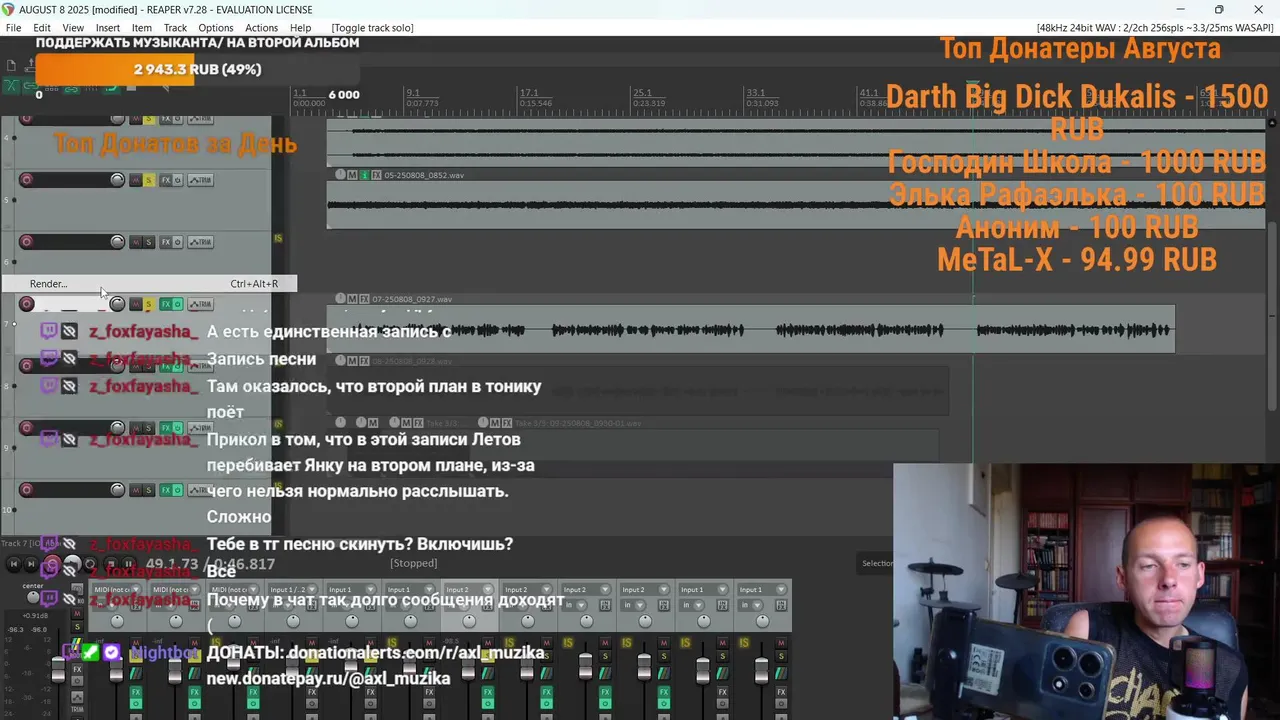Open the View menu
The image size is (1280, 720).
pos(73,28)
